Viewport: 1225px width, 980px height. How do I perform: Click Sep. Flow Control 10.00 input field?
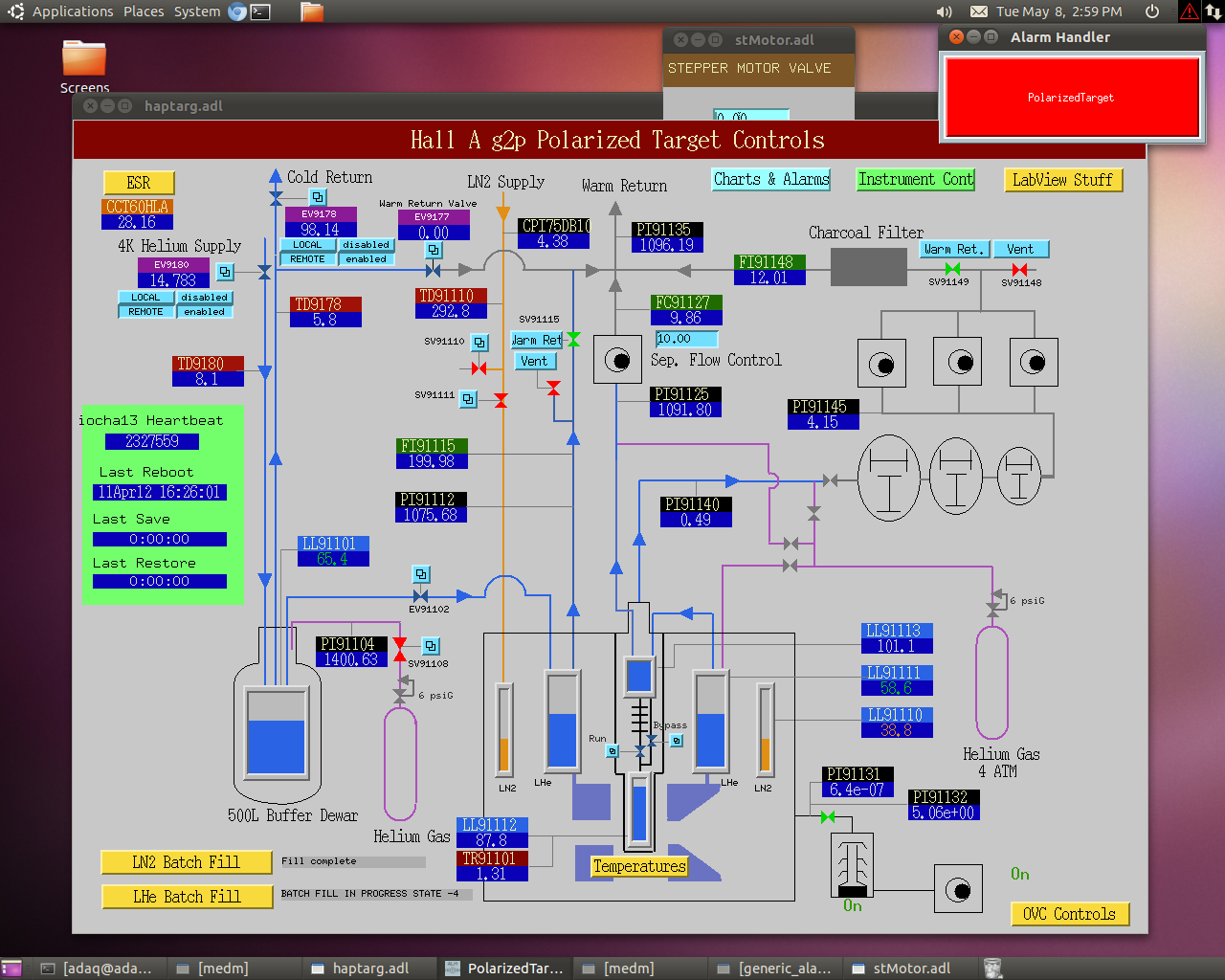click(686, 339)
